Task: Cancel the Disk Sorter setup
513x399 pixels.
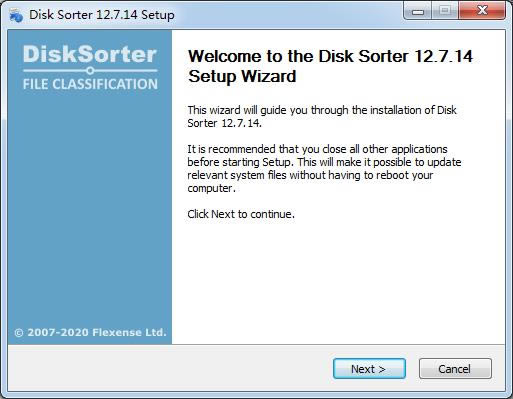Action: click(455, 369)
